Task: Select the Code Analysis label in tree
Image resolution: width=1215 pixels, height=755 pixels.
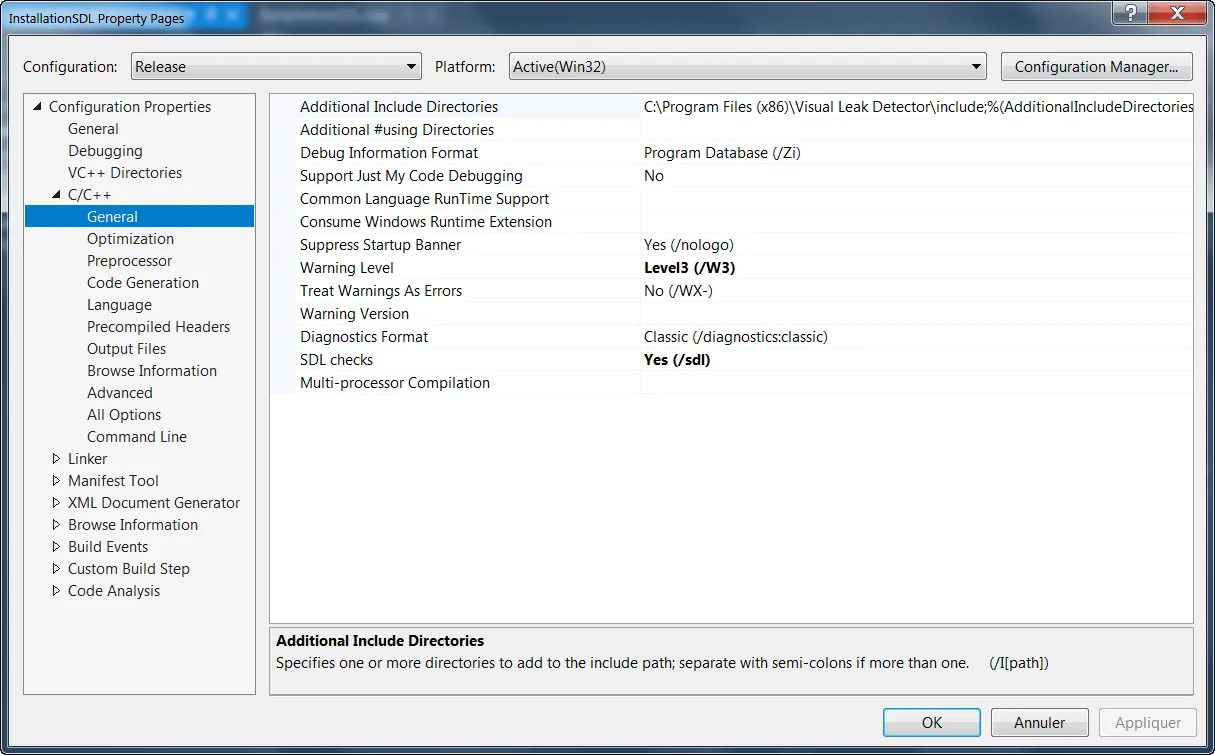Action: (x=114, y=591)
